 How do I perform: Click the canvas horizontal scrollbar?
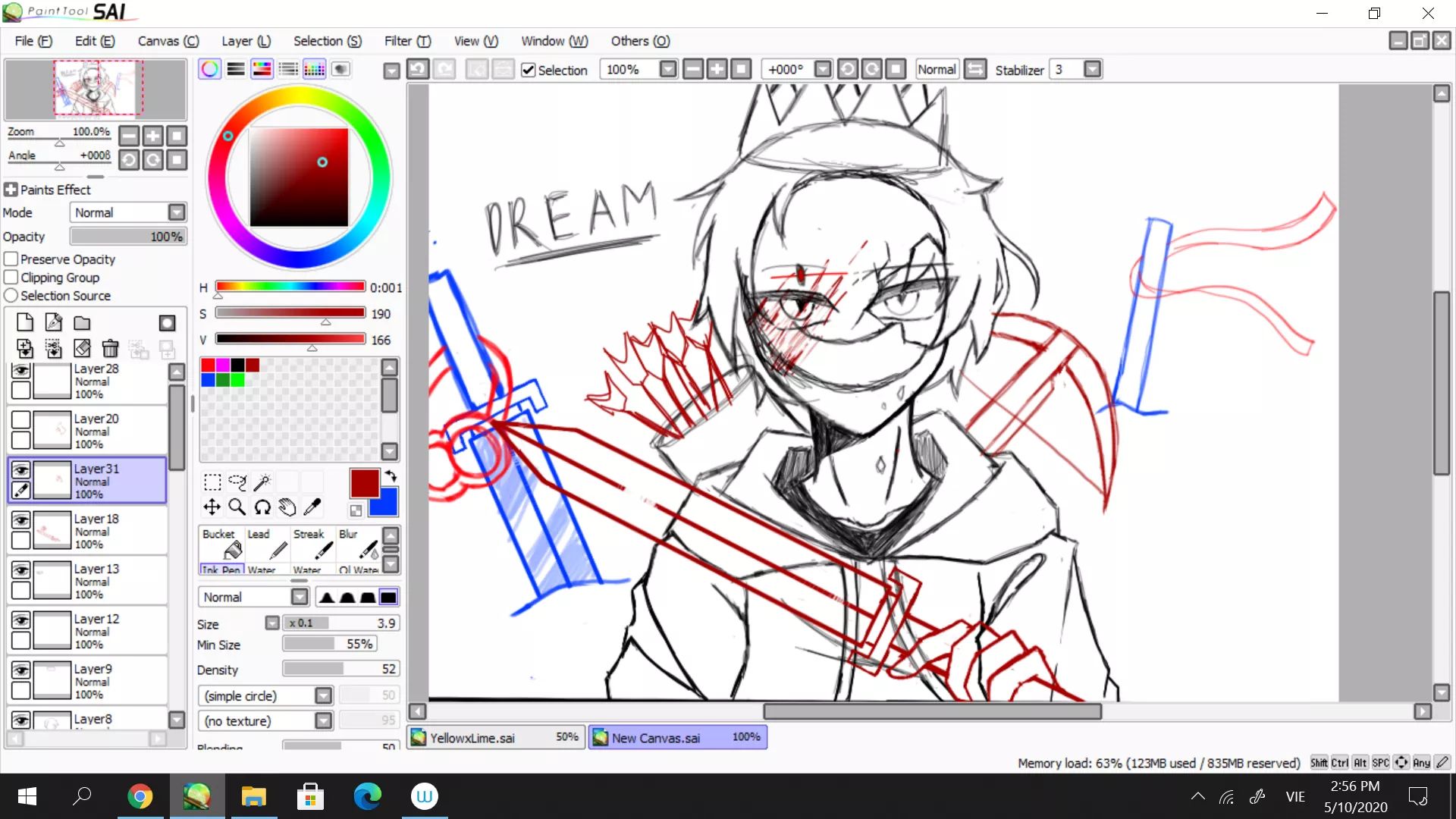932,711
